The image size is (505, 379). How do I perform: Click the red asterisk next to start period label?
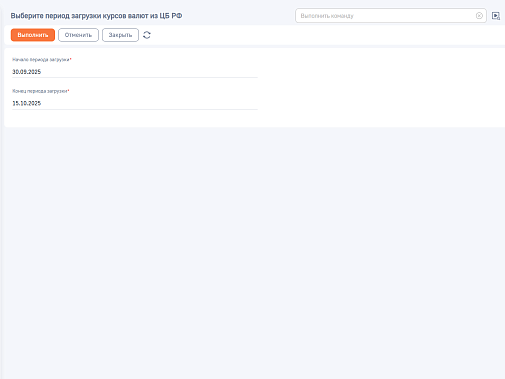tap(71, 59)
